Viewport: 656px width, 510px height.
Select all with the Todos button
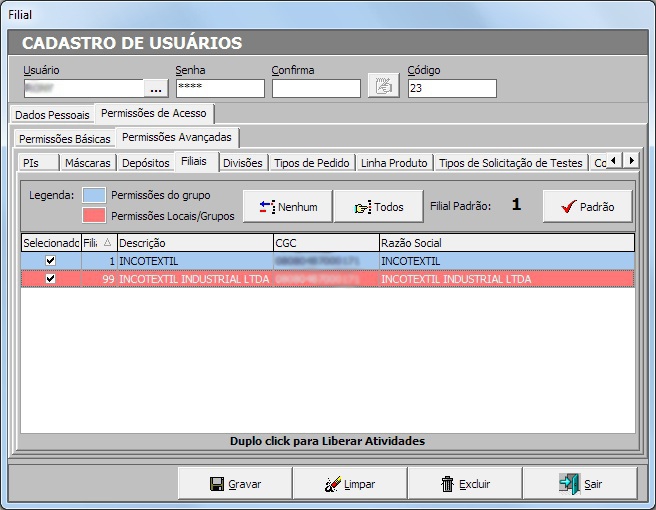click(378, 206)
